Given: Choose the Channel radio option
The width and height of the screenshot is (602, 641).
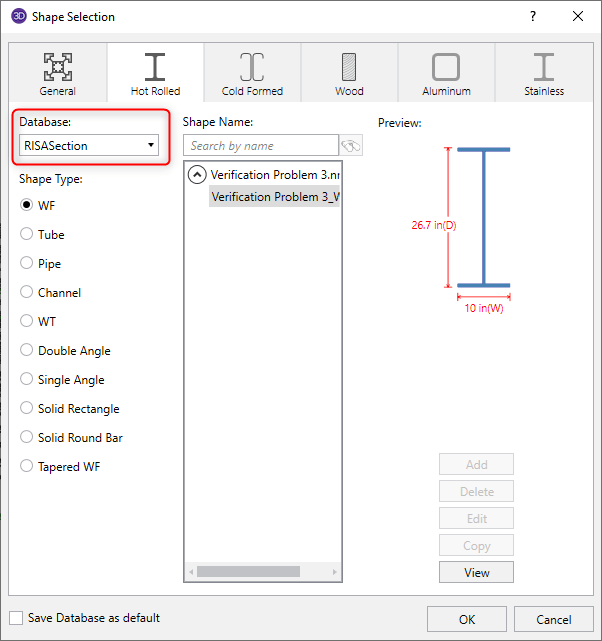Looking at the screenshot, I should click(x=27, y=293).
